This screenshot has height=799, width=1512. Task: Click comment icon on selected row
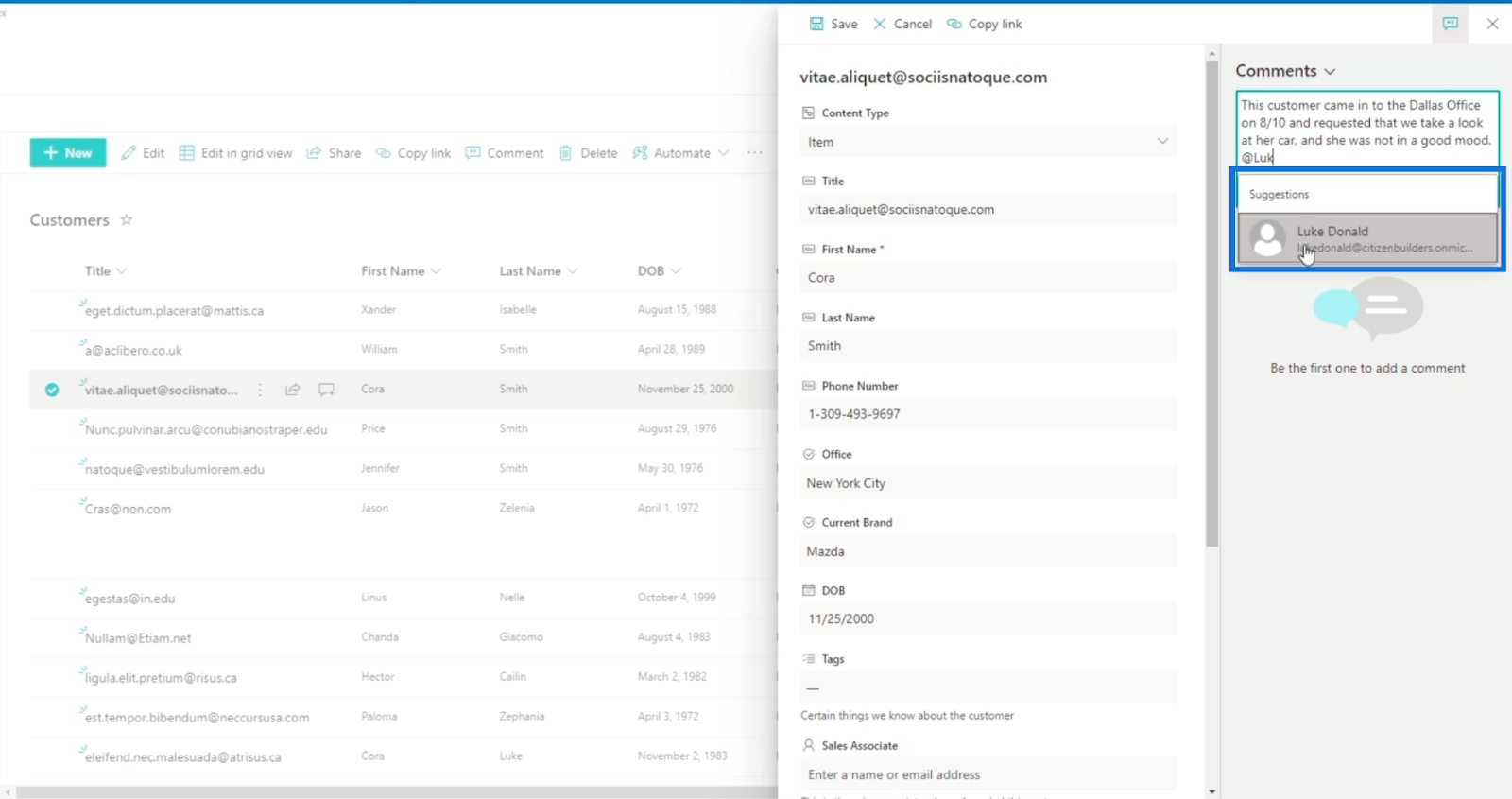tap(326, 390)
